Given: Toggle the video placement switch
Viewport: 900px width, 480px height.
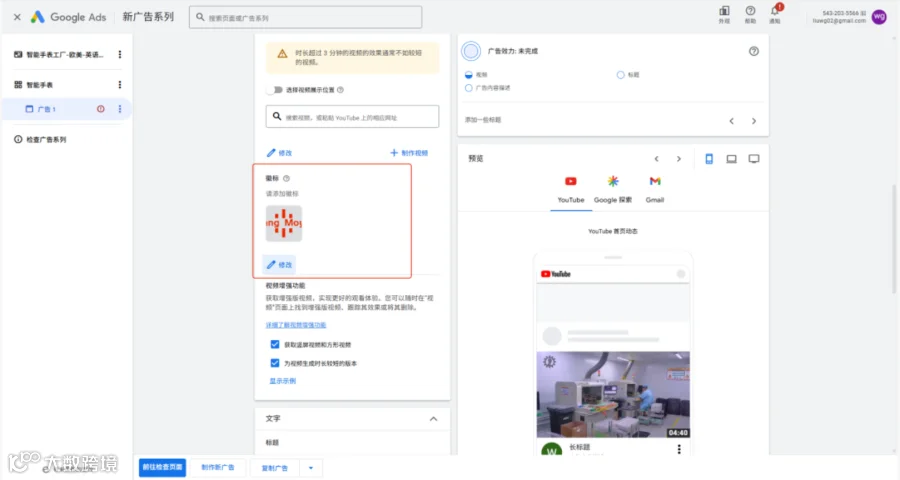Looking at the screenshot, I should coord(275,90).
